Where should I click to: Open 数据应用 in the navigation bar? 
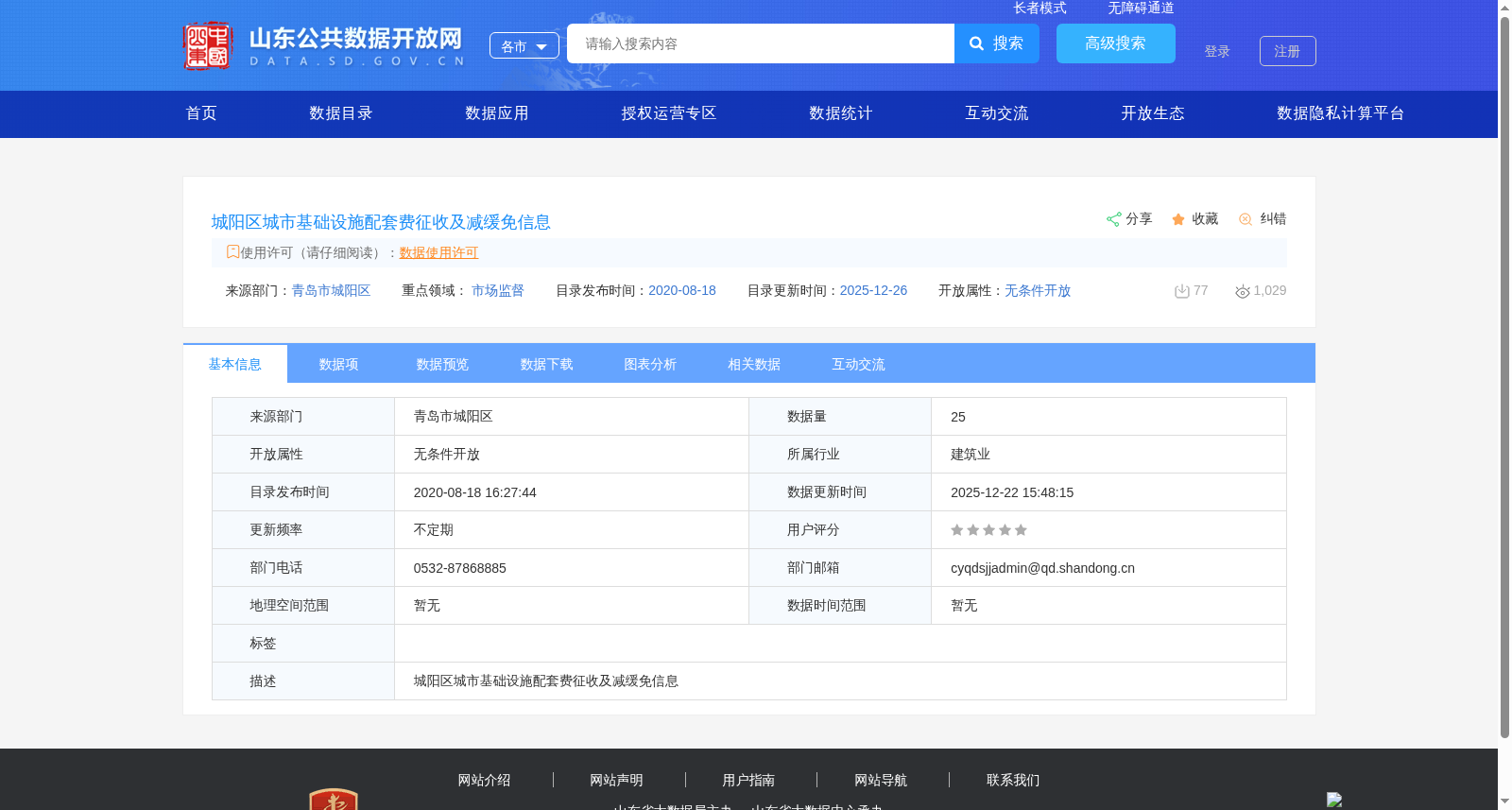click(497, 113)
